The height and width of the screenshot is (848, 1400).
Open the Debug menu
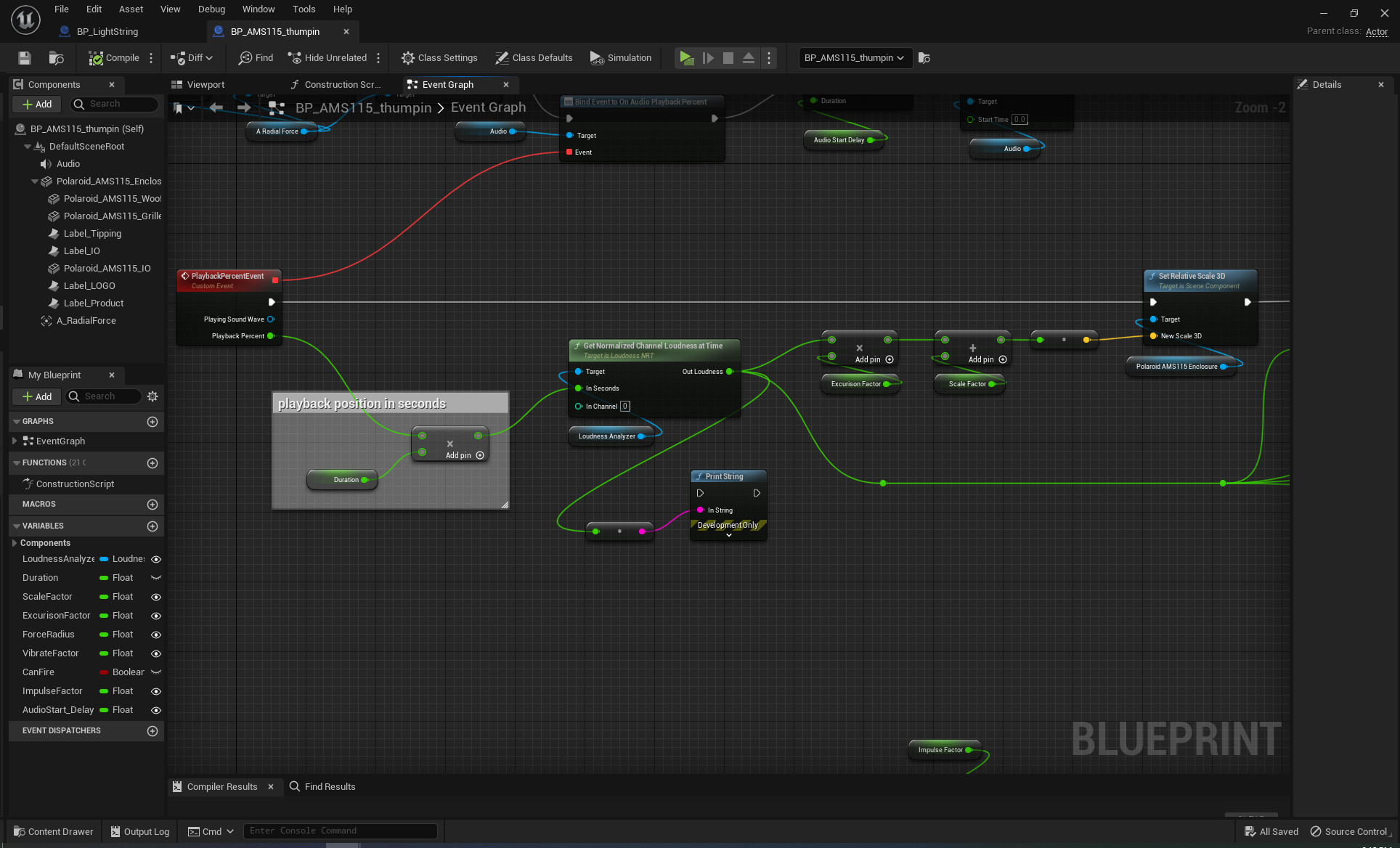click(x=211, y=9)
